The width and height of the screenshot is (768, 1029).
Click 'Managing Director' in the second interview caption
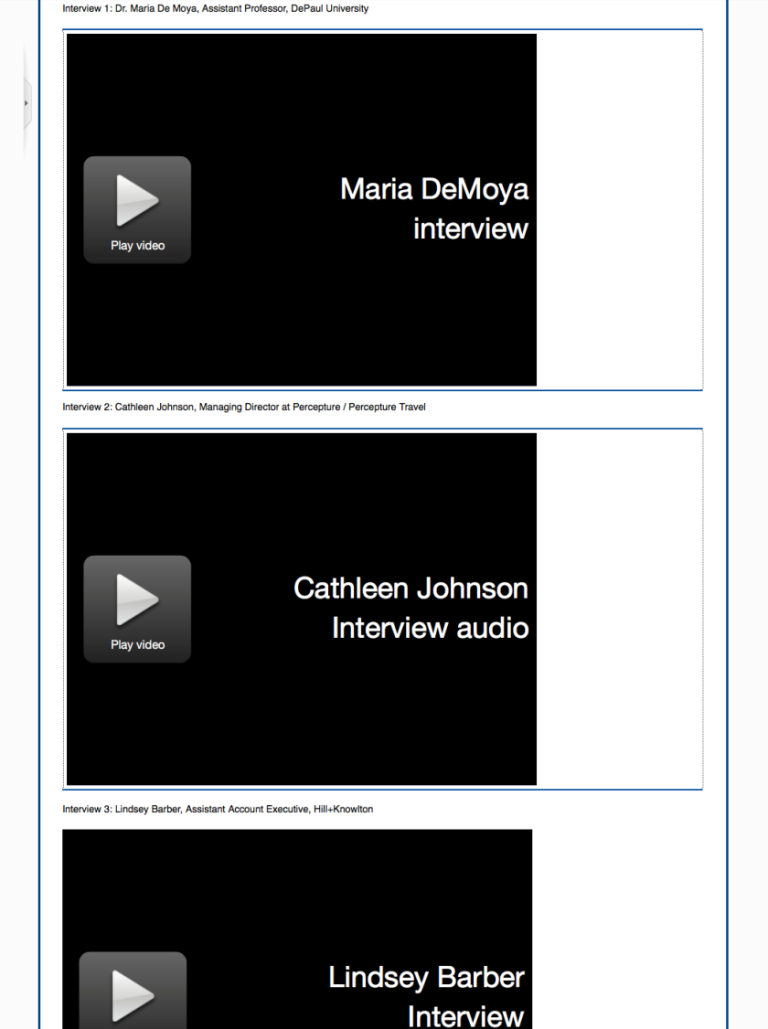pos(239,407)
